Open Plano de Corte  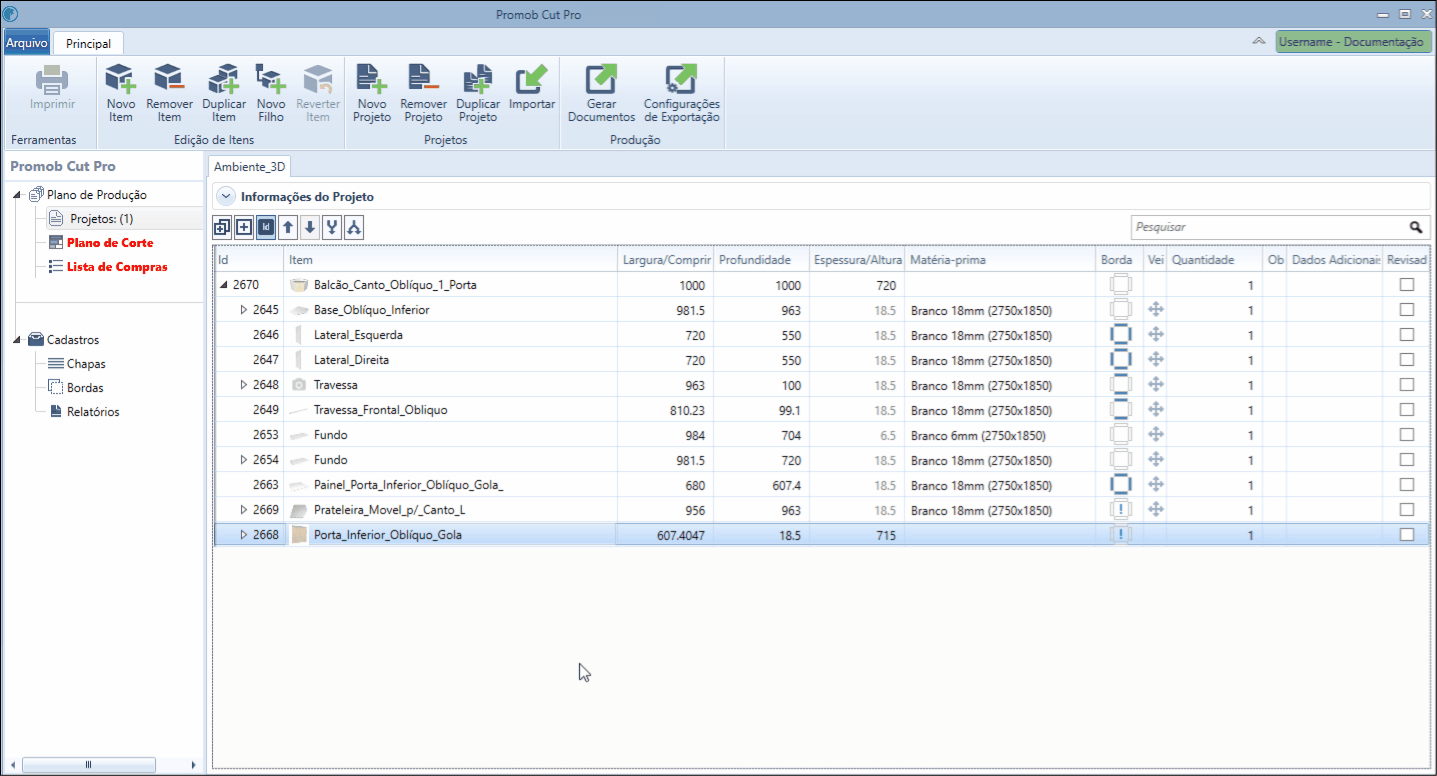[110, 243]
